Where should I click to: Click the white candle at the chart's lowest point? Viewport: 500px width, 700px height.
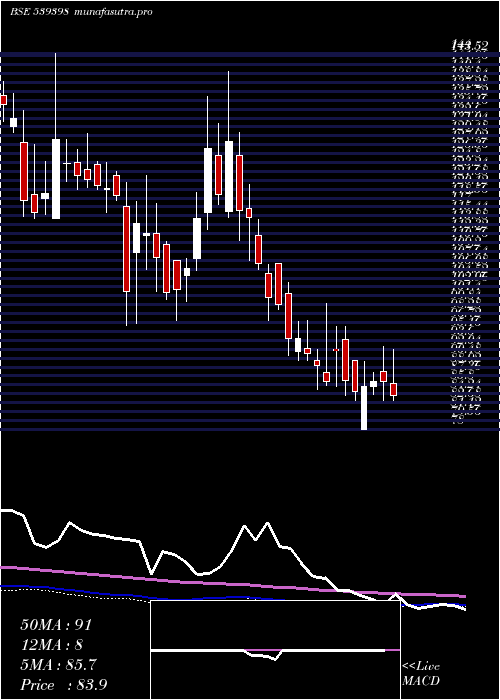coord(364,408)
